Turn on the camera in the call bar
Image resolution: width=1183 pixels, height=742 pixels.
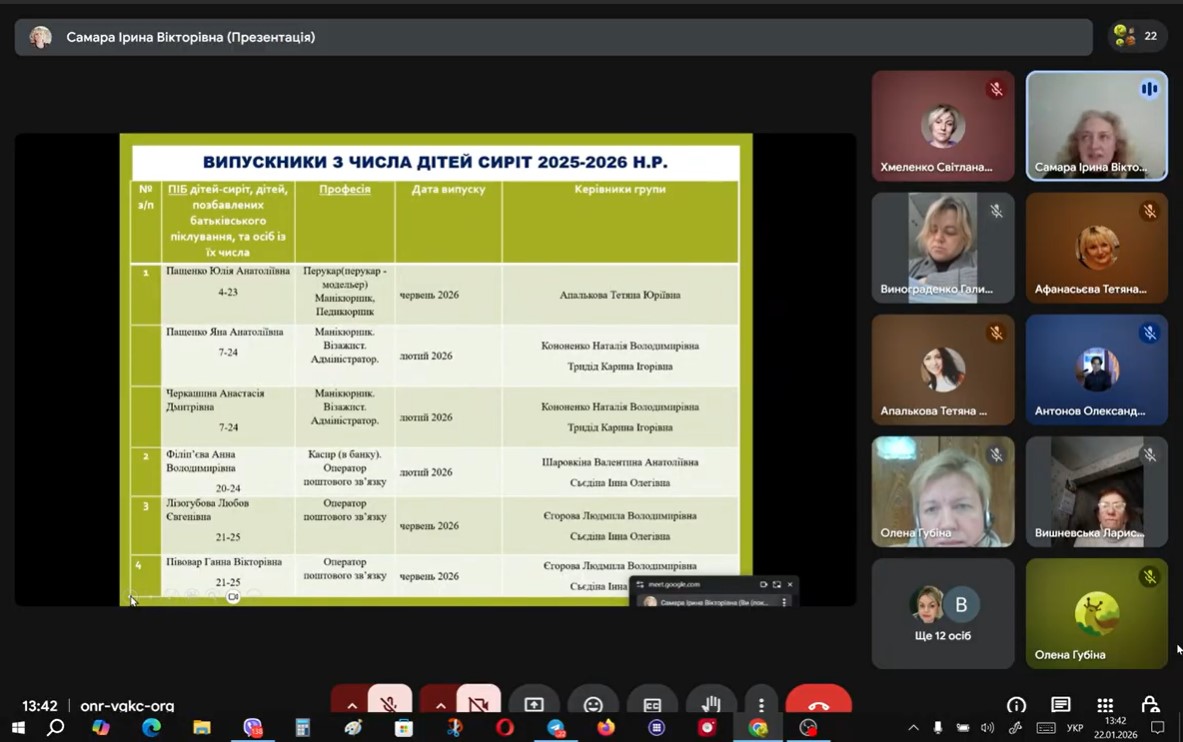(478, 704)
